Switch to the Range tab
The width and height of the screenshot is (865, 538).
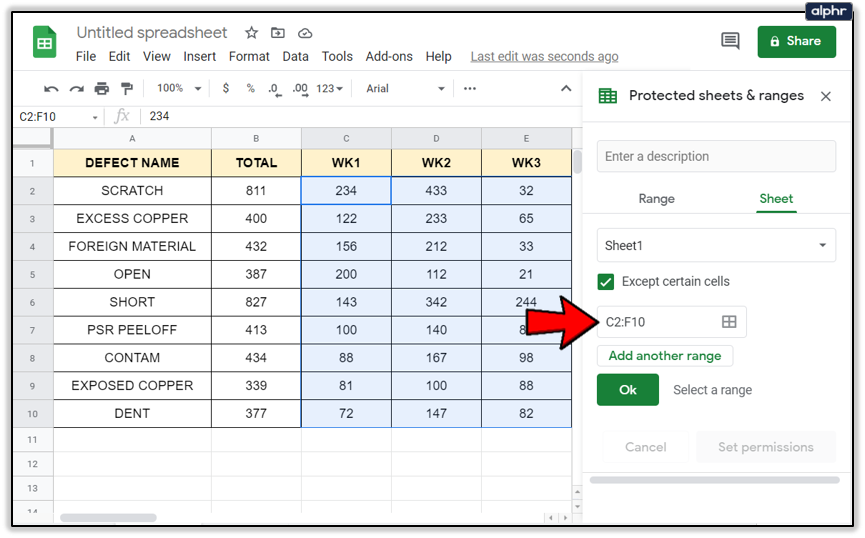click(656, 199)
